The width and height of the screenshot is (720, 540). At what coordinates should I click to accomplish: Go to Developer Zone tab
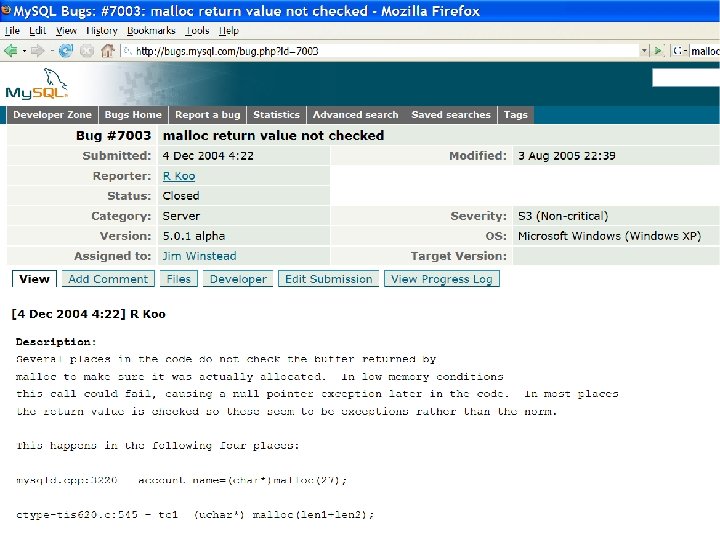click(x=52, y=115)
